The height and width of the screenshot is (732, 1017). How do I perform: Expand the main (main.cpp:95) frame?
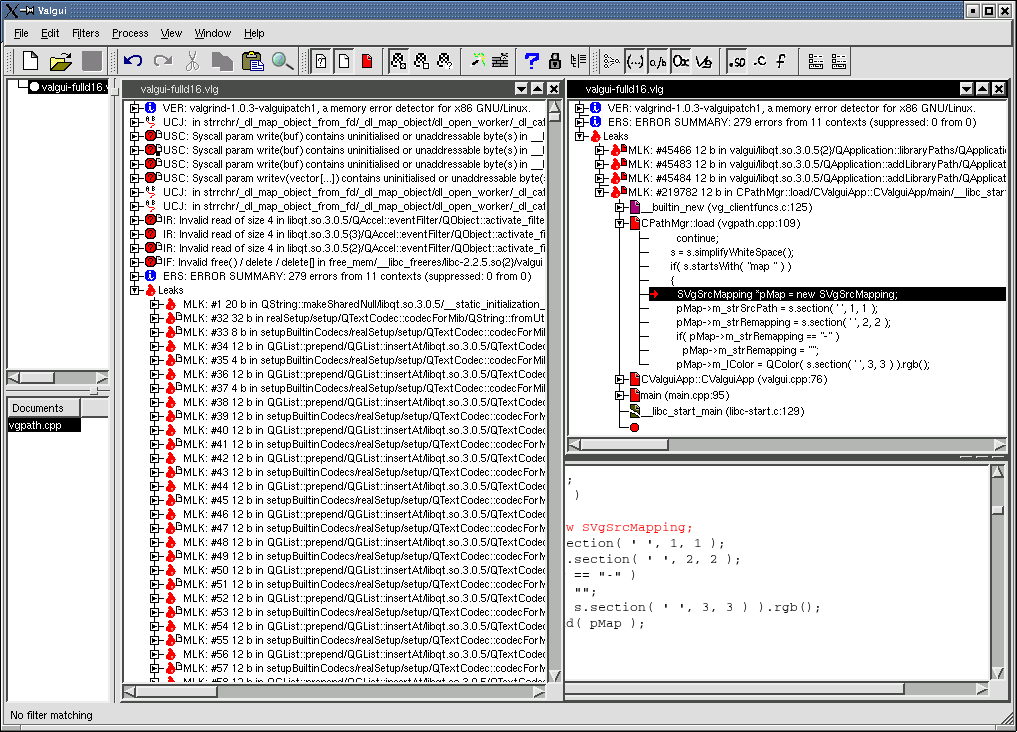[x=620, y=395]
